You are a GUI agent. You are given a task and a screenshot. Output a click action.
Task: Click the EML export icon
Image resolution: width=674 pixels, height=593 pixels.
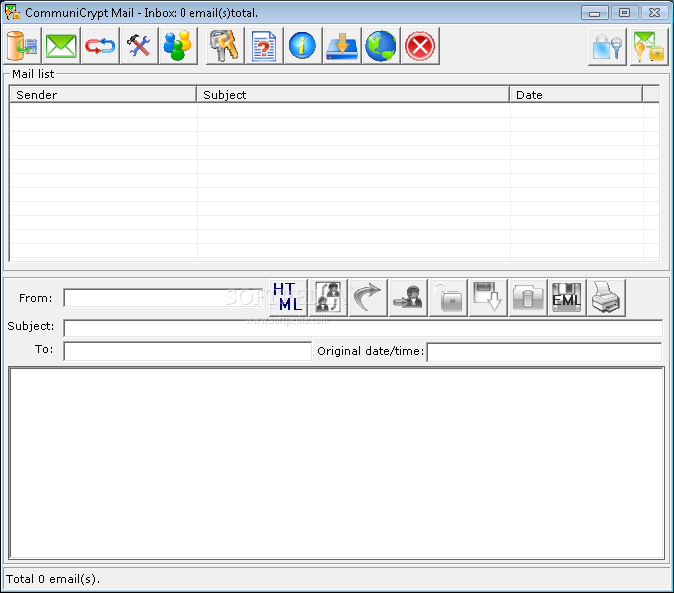(x=567, y=297)
